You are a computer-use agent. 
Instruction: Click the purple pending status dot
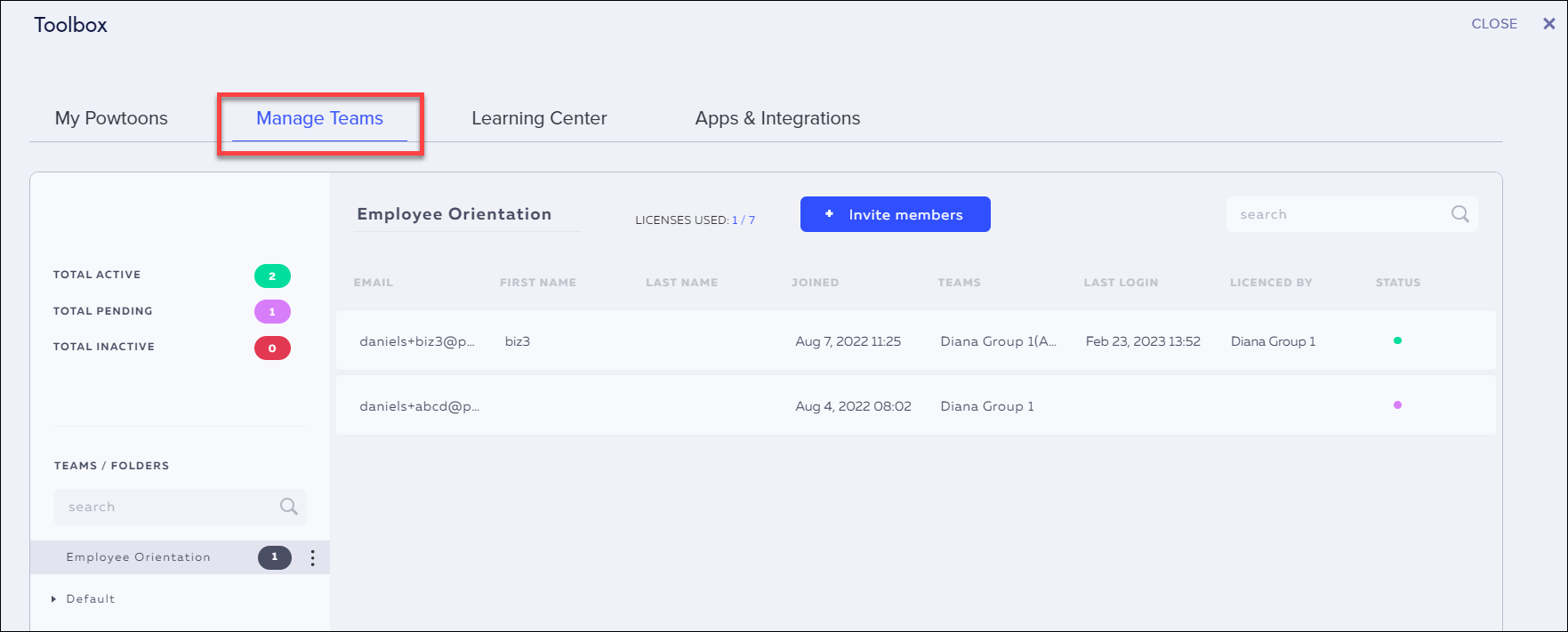(1397, 405)
